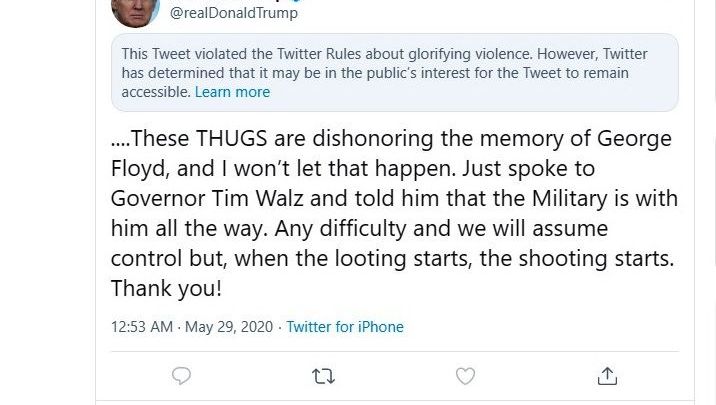
Task: Click the Thank you! text ending the tweet
Action: point(166,288)
